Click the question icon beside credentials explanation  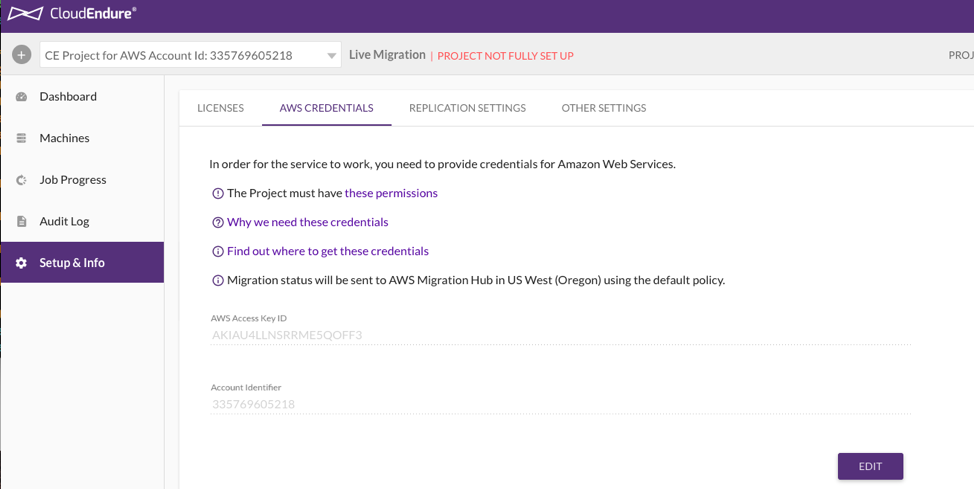point(218,222)
